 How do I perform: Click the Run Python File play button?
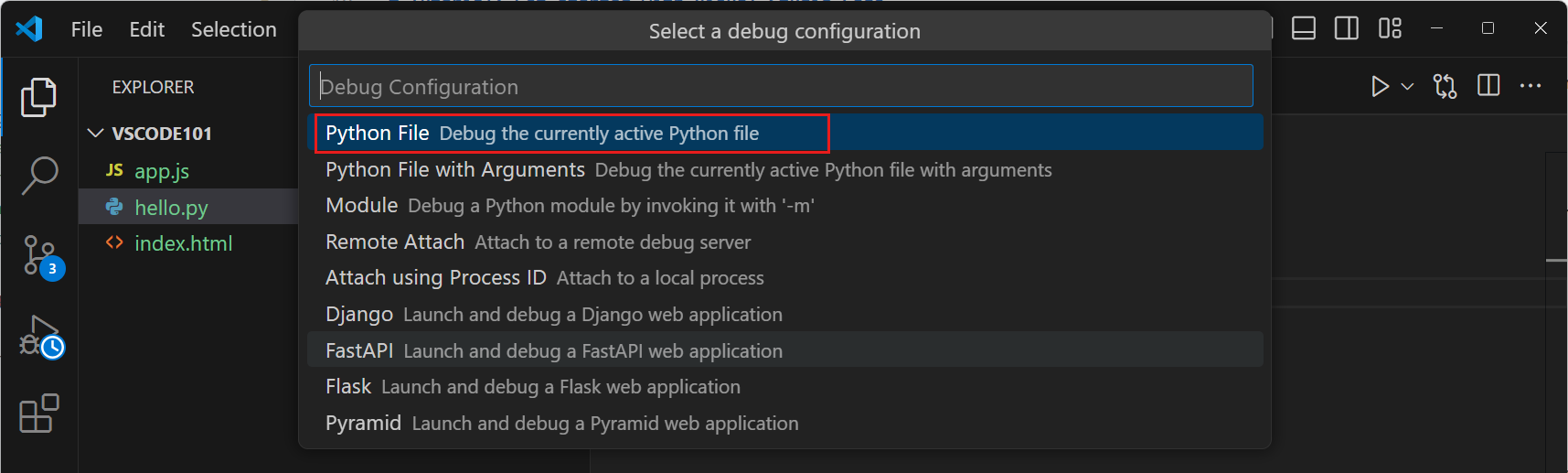[1380, 86]
